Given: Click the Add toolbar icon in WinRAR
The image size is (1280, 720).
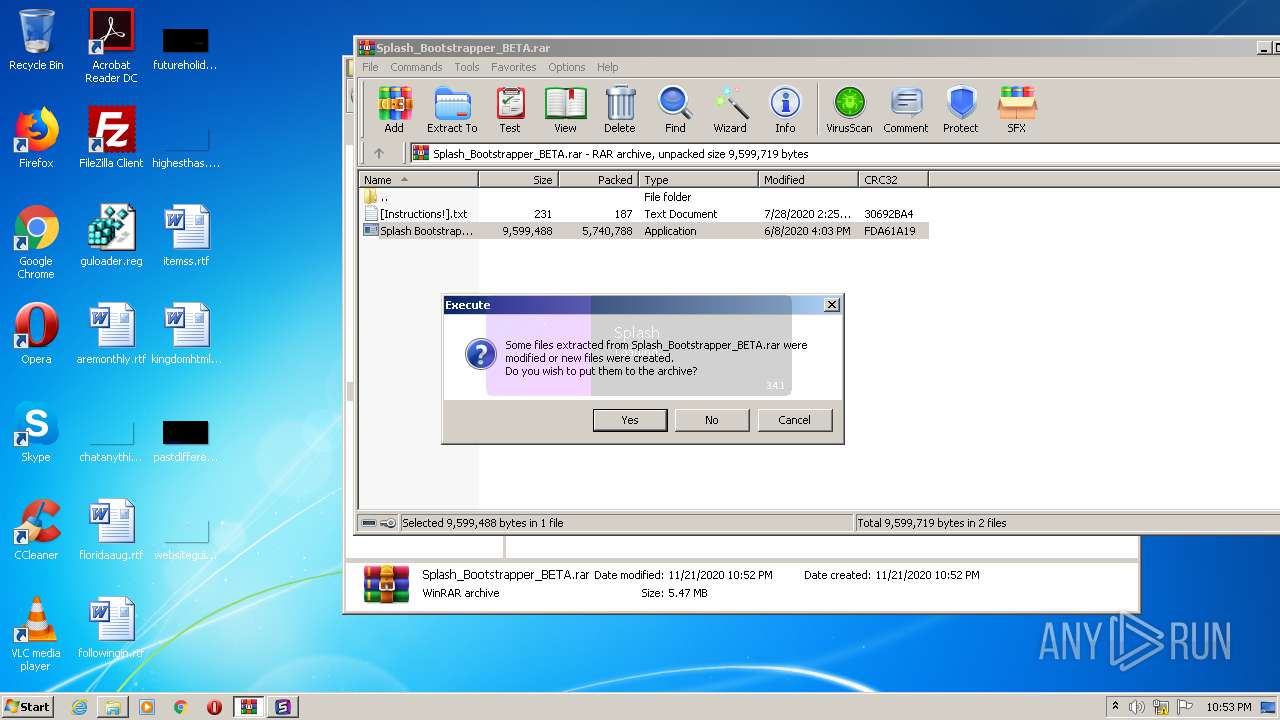Looking at the screenshot, I should click(394, 110).
